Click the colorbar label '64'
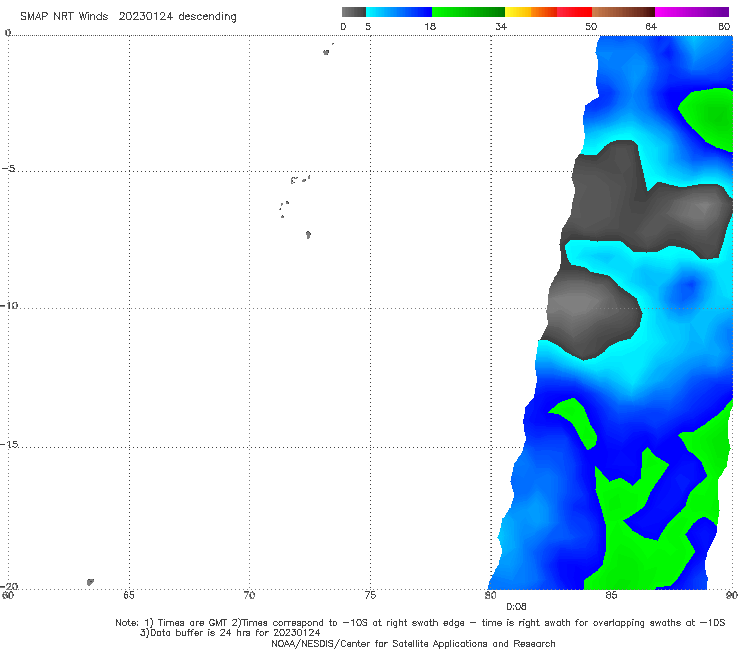 click(x=651, y=27)
